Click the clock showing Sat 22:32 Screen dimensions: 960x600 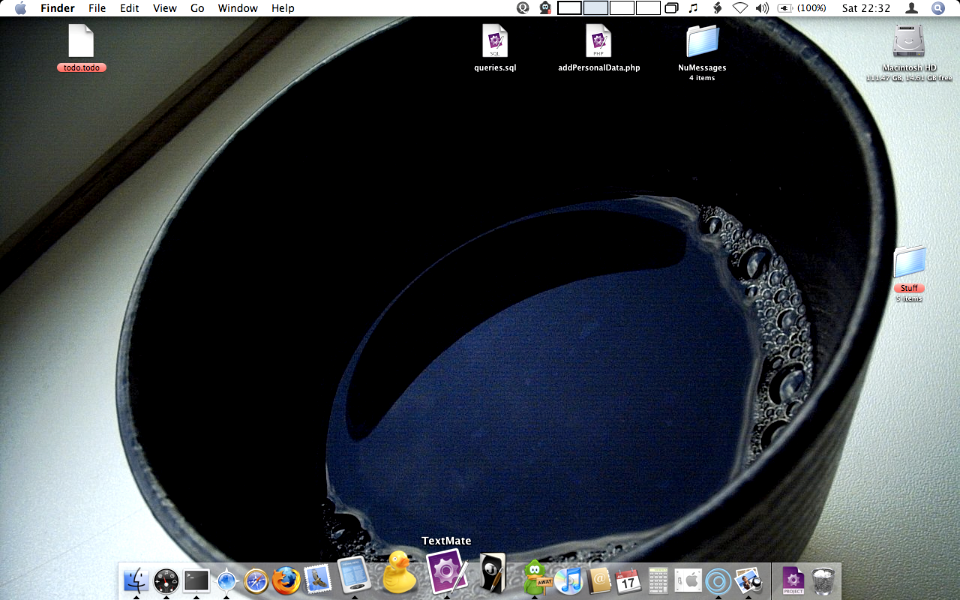866,8
